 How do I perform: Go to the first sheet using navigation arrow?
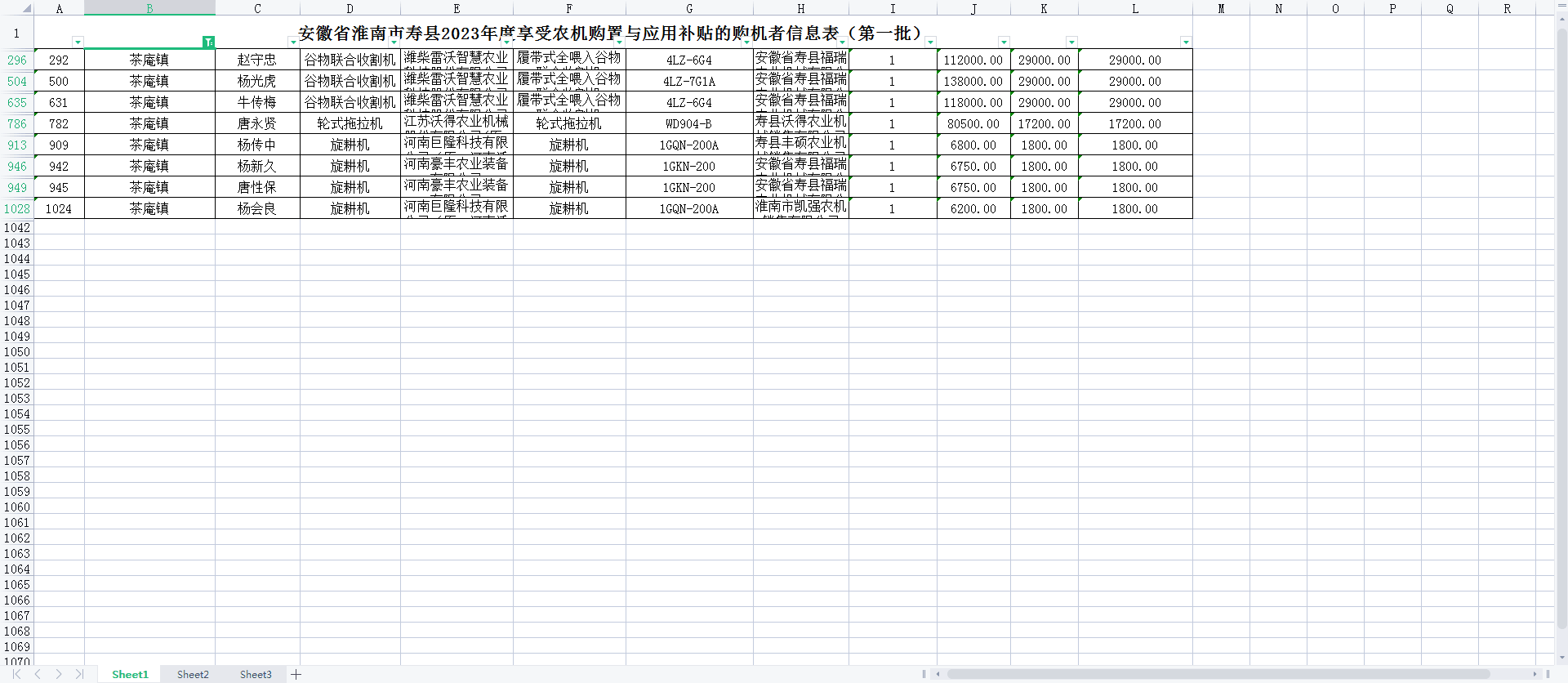click(x=16, y=674)
